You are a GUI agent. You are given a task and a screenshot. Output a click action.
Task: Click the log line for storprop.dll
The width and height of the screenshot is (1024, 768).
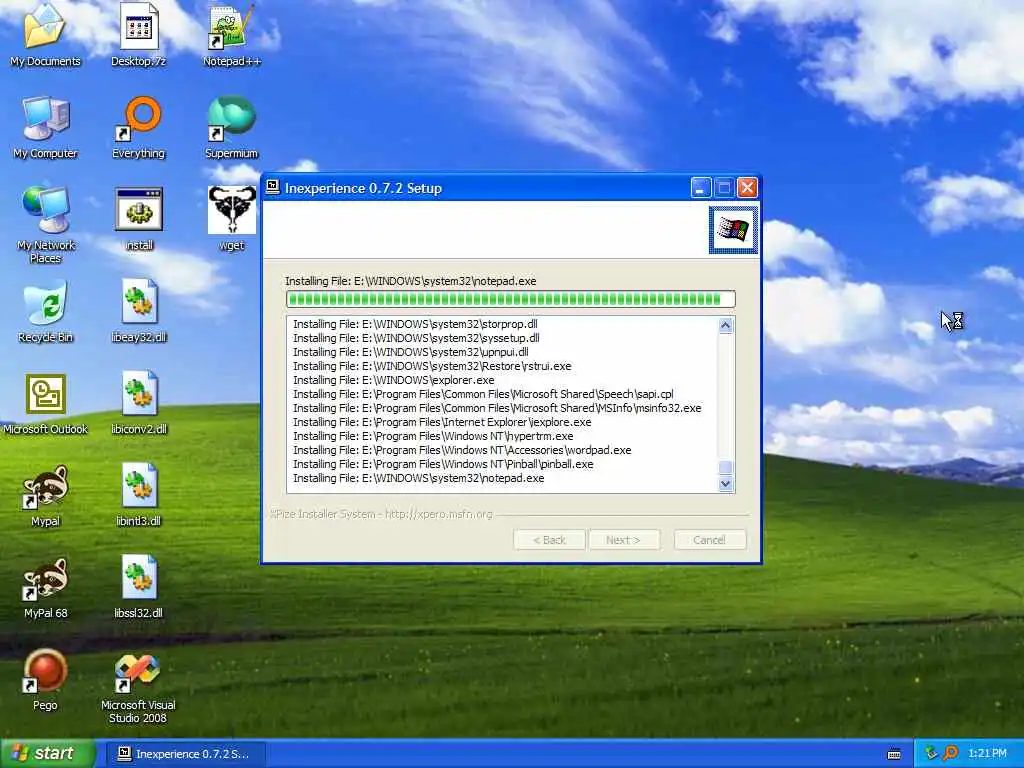pyautogui.click(x=415, y=324)
